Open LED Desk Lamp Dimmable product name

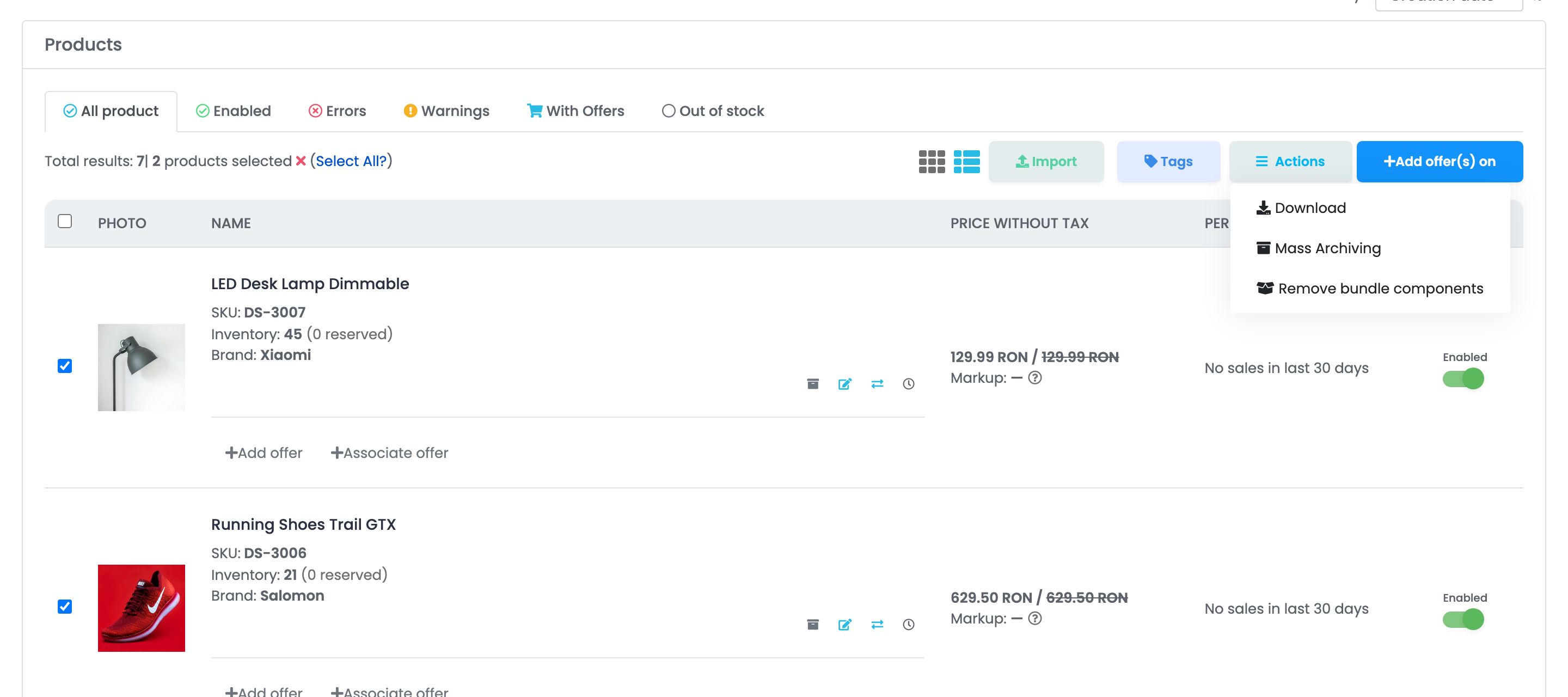coord(310,284)
